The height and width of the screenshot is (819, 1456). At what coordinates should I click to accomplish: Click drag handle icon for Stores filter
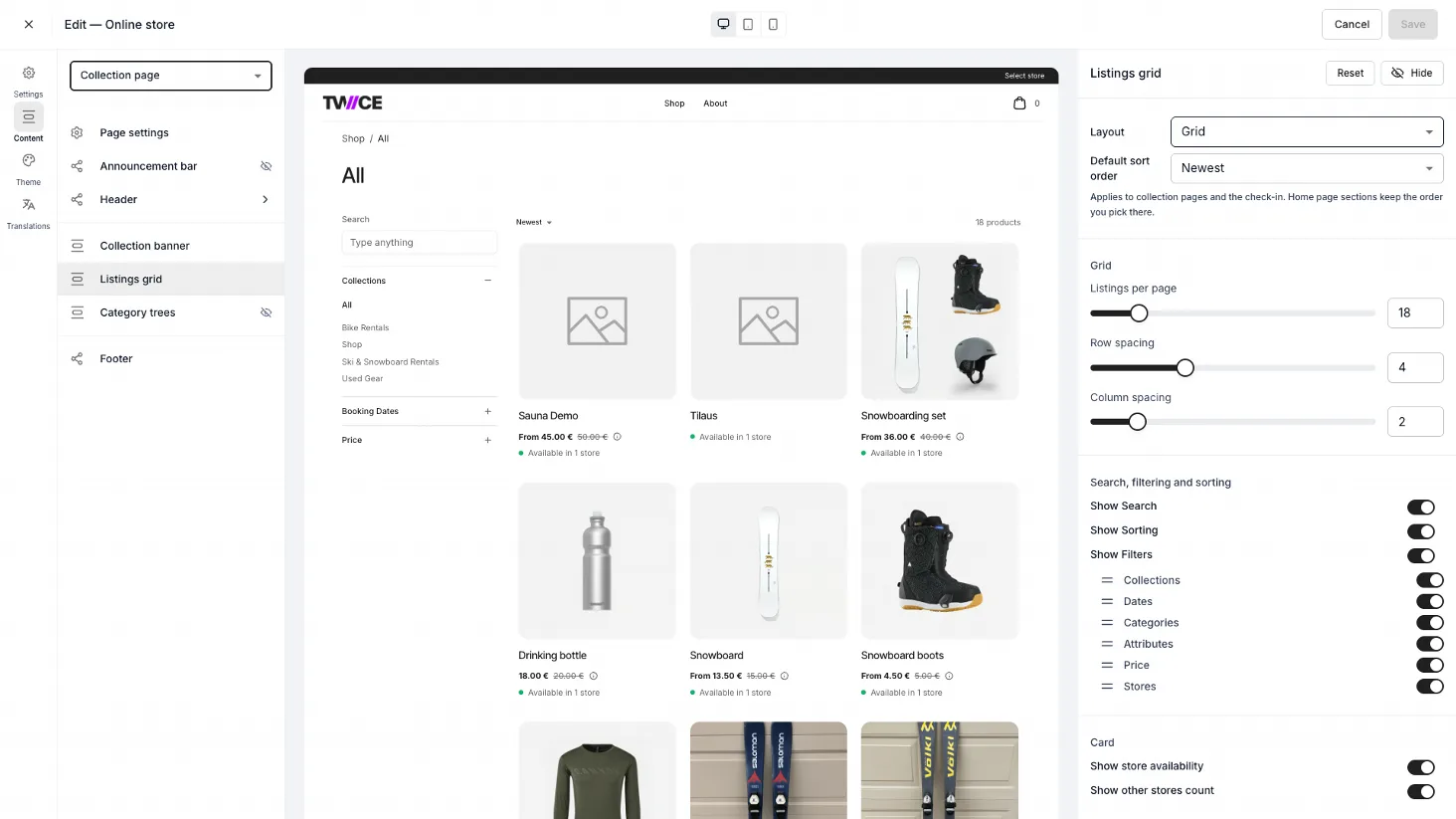pyautogui.click(x=1107, y=687)
